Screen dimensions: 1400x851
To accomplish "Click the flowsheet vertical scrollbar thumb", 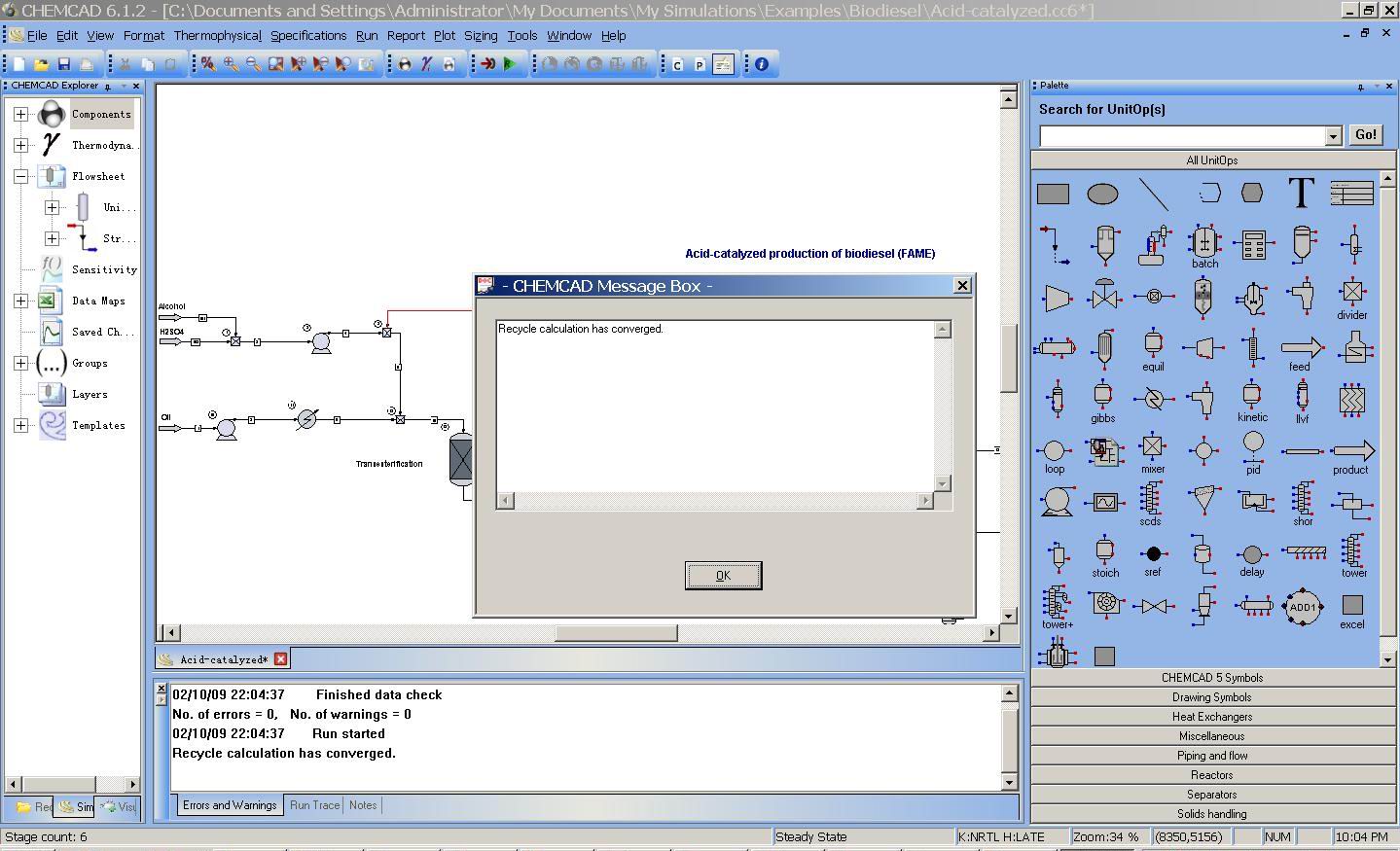I will 1009,357.
